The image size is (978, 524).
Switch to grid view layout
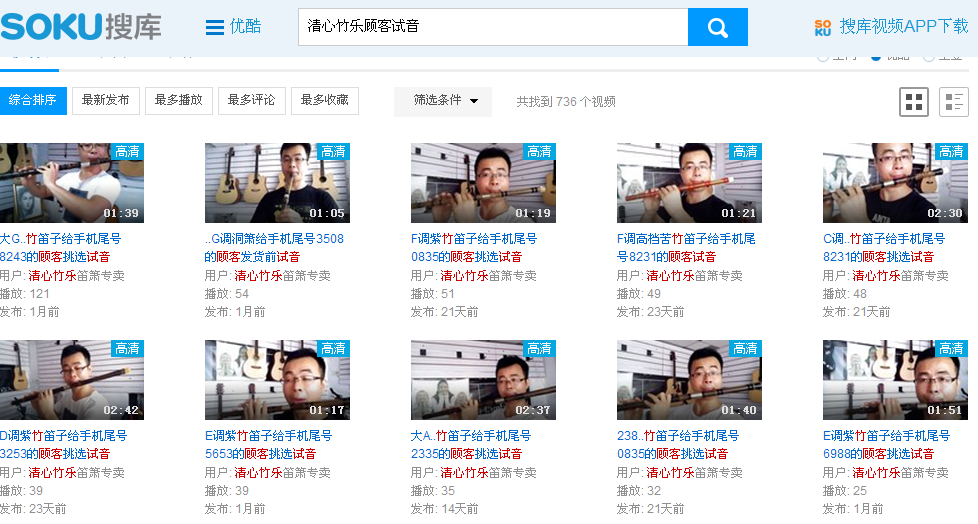[914, 101]
